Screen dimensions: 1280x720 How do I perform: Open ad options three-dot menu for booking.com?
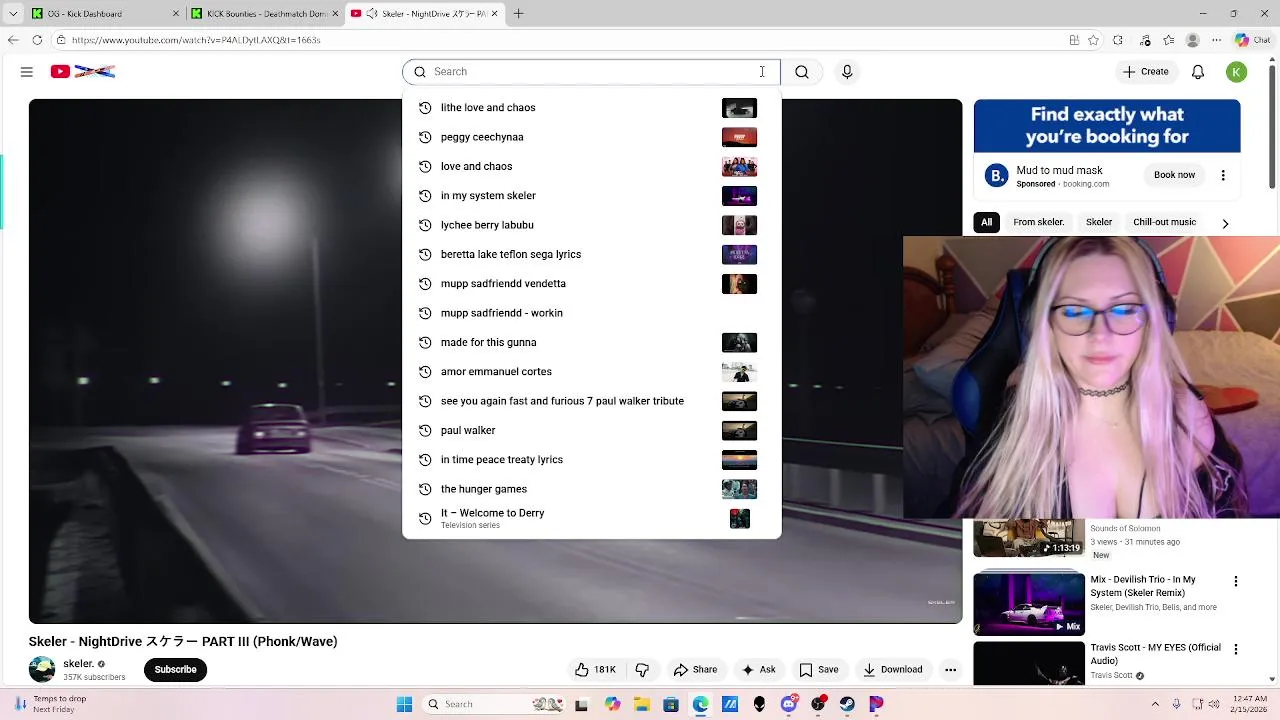(1223, 175)
